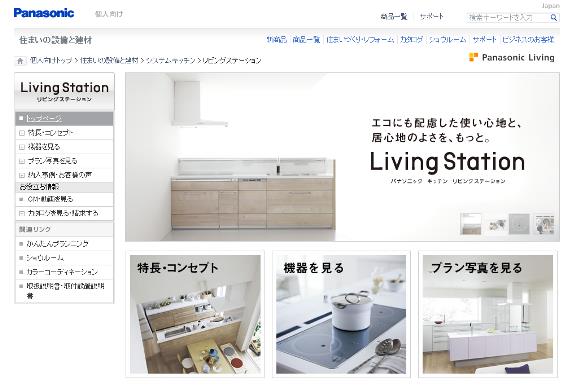
Task: Select サポート in the category navigation
Action: [485, 40]
